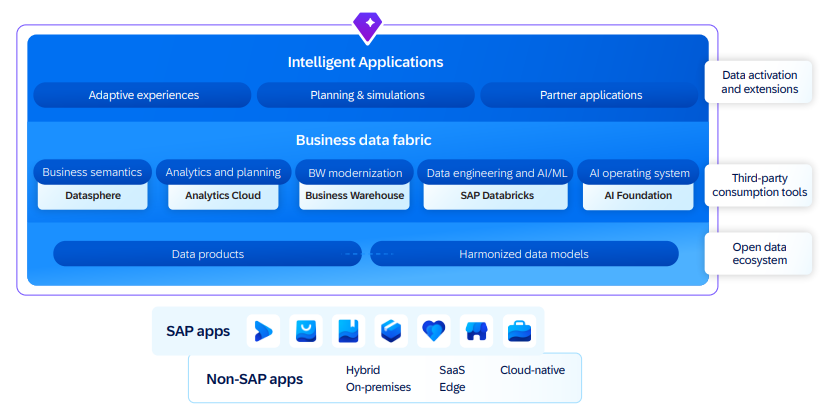Click the Business semantics label
This screenshot has width=827, height=416.
(x=92, y=172)
